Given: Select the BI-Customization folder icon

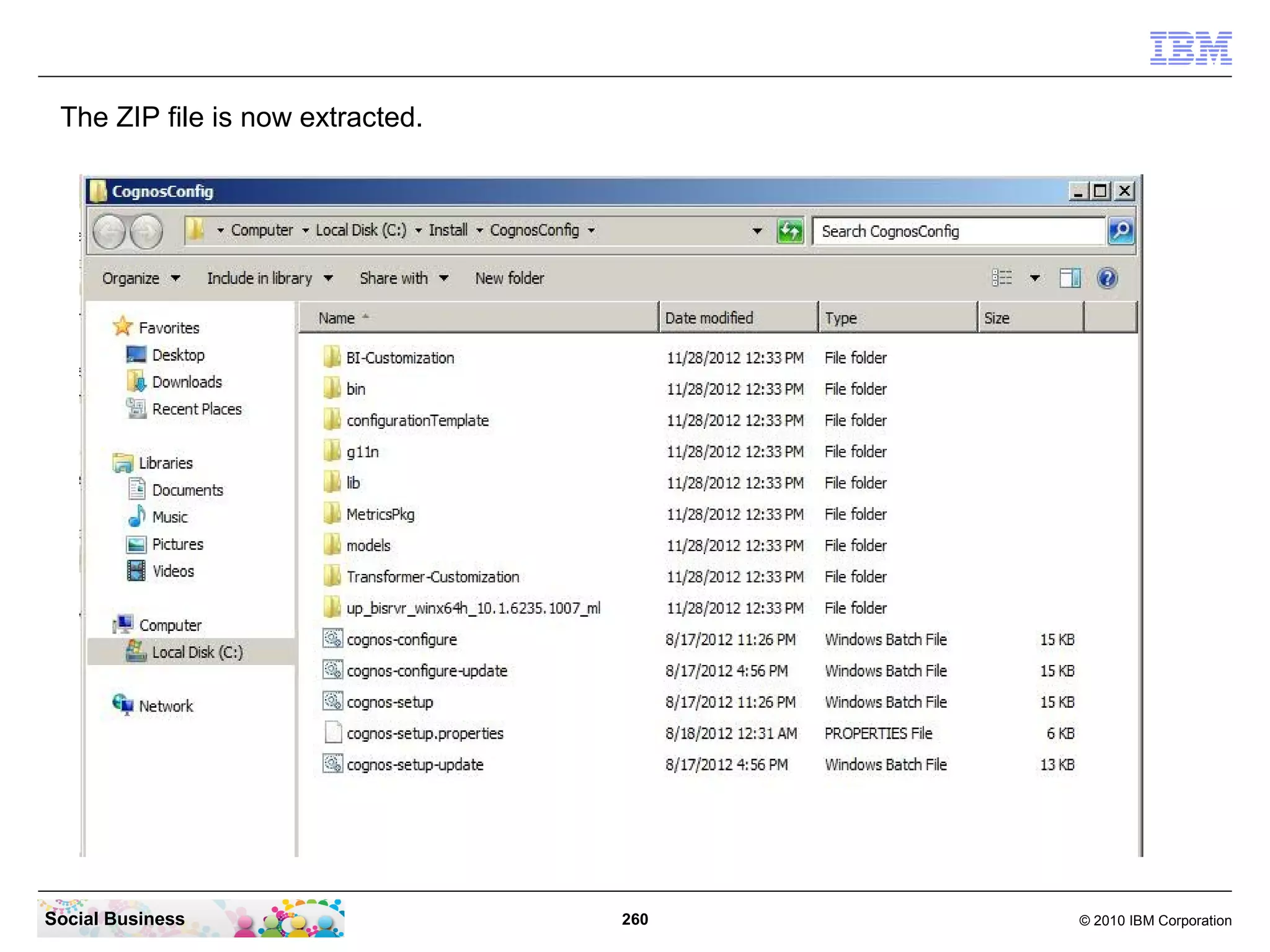Looking at the screenshot, I should coord(332,357).
